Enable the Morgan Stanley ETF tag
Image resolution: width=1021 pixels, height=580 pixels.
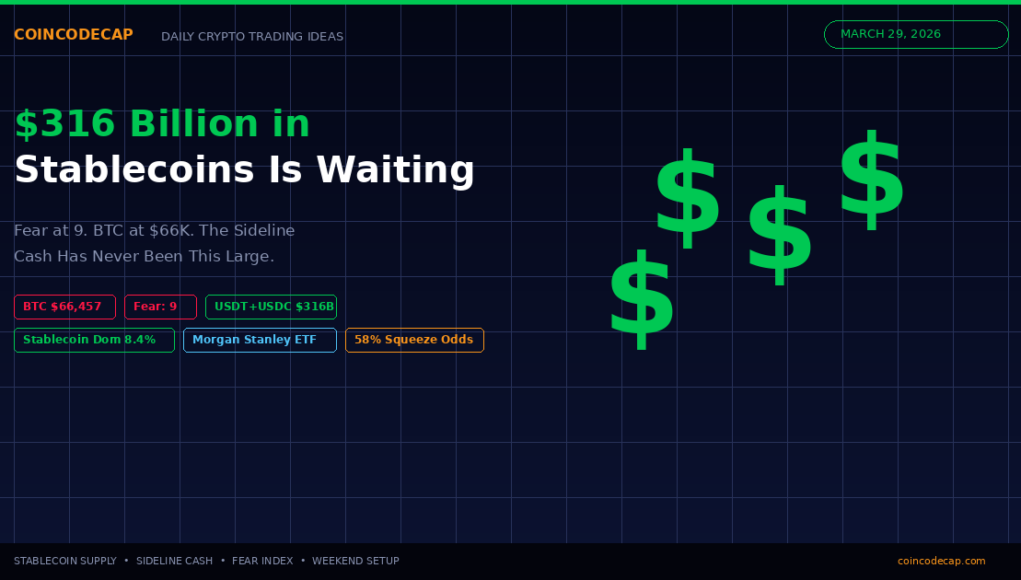pyautogui.click(x=259, y=340)
